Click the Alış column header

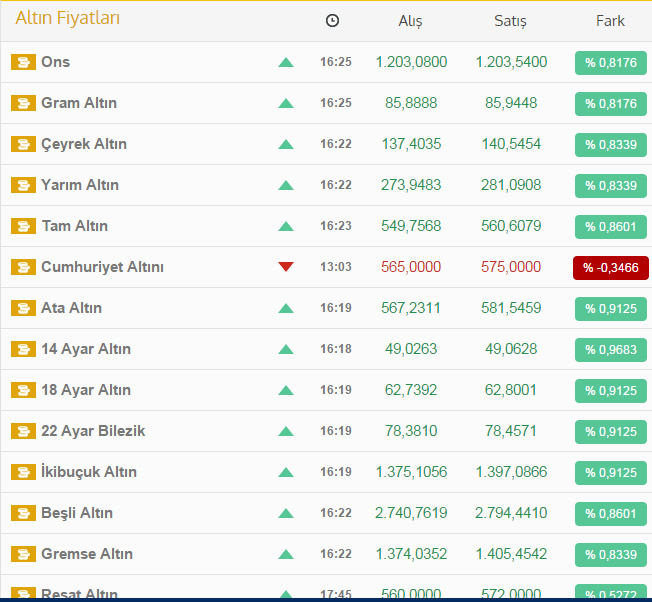pyautogui.click(x=410, y=21)
